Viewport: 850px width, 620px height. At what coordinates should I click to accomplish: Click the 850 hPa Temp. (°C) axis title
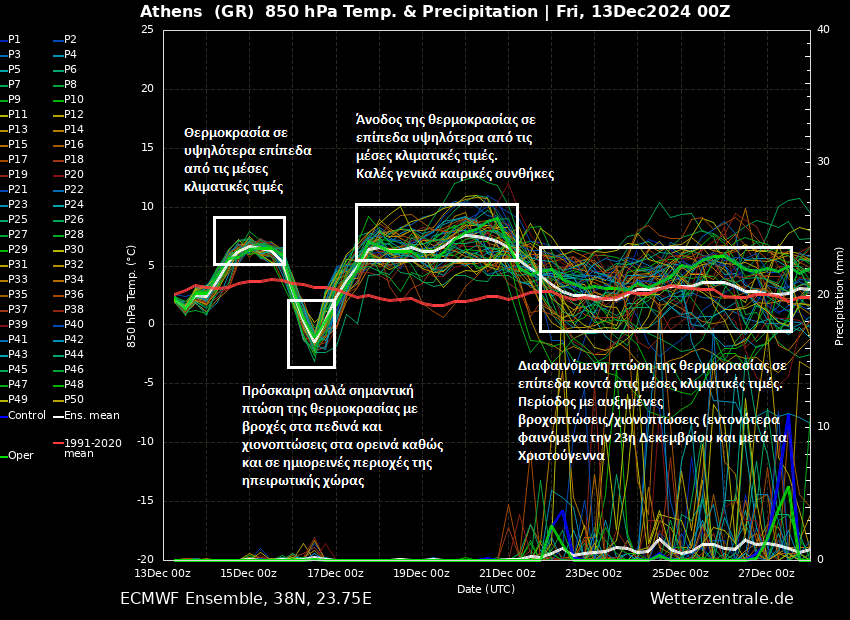(x=131, y=296)
